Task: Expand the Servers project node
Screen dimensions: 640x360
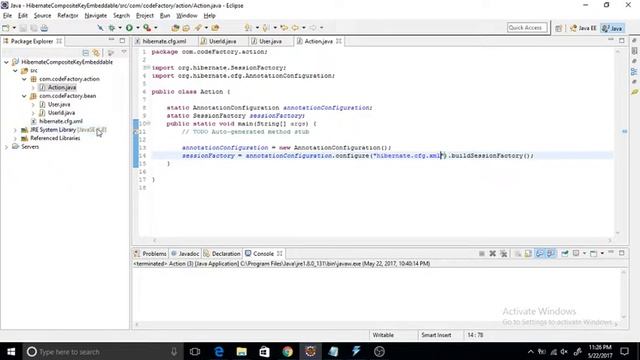Action: [7, 147]
